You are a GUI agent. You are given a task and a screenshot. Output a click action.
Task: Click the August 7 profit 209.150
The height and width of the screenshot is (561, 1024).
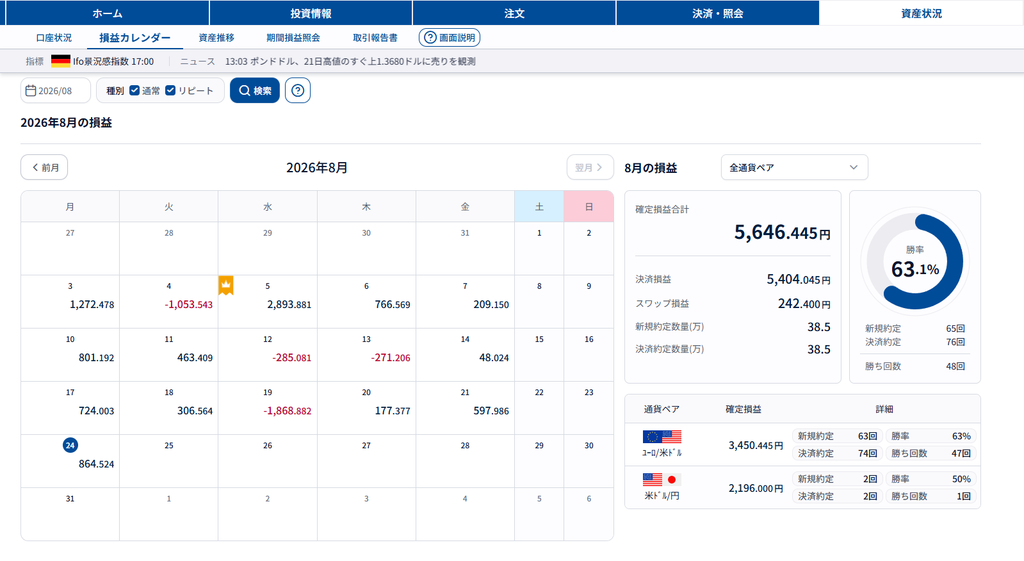pos(491,304)
